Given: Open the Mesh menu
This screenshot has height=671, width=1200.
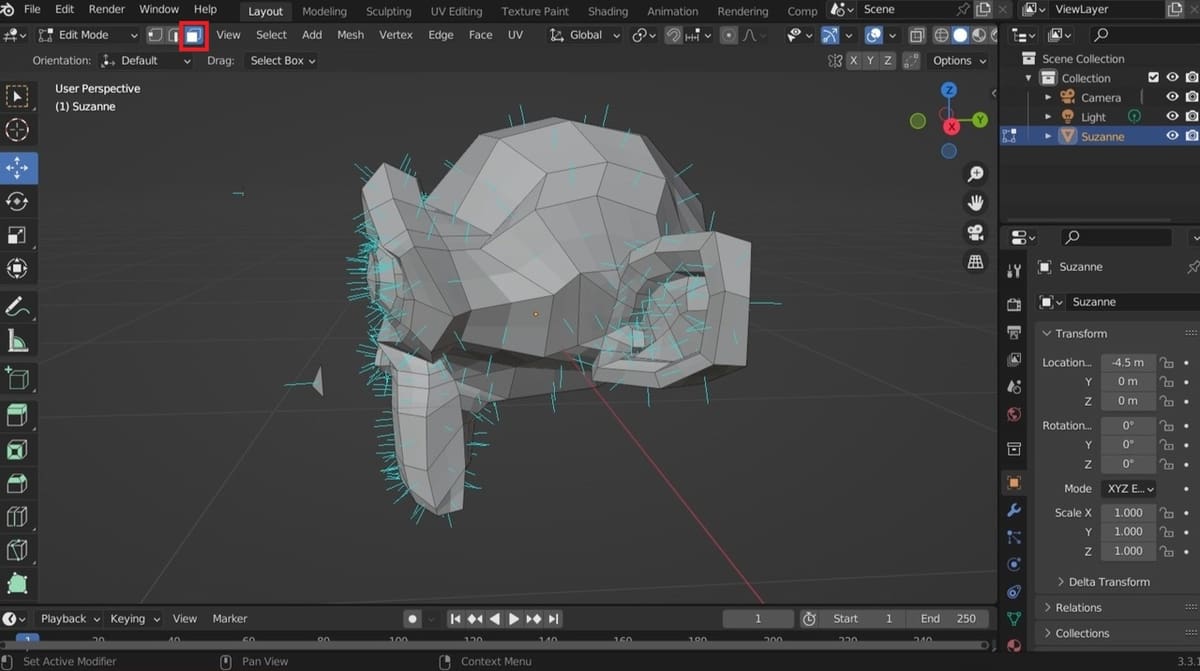Looking at the screenshot, I should [350, 35].
